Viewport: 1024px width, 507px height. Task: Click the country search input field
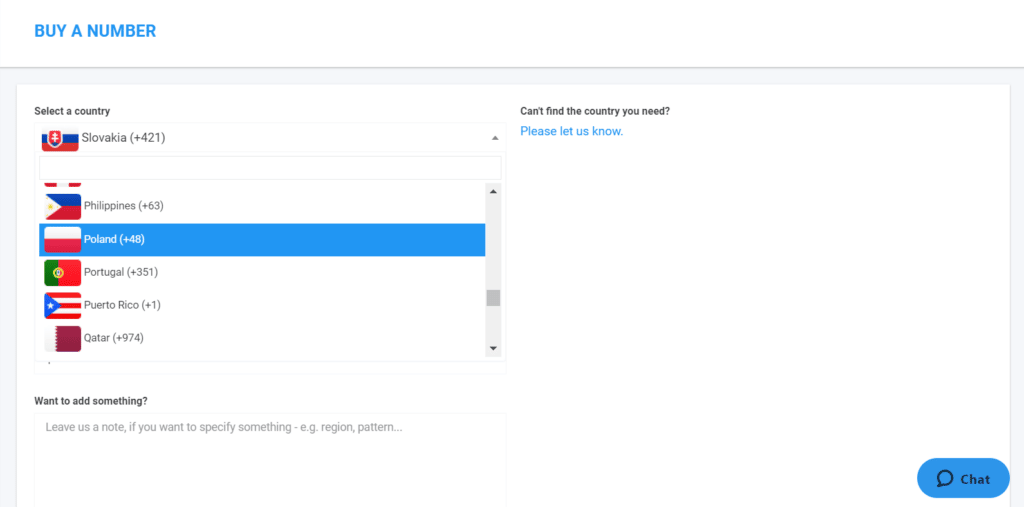tap(270, 168)
